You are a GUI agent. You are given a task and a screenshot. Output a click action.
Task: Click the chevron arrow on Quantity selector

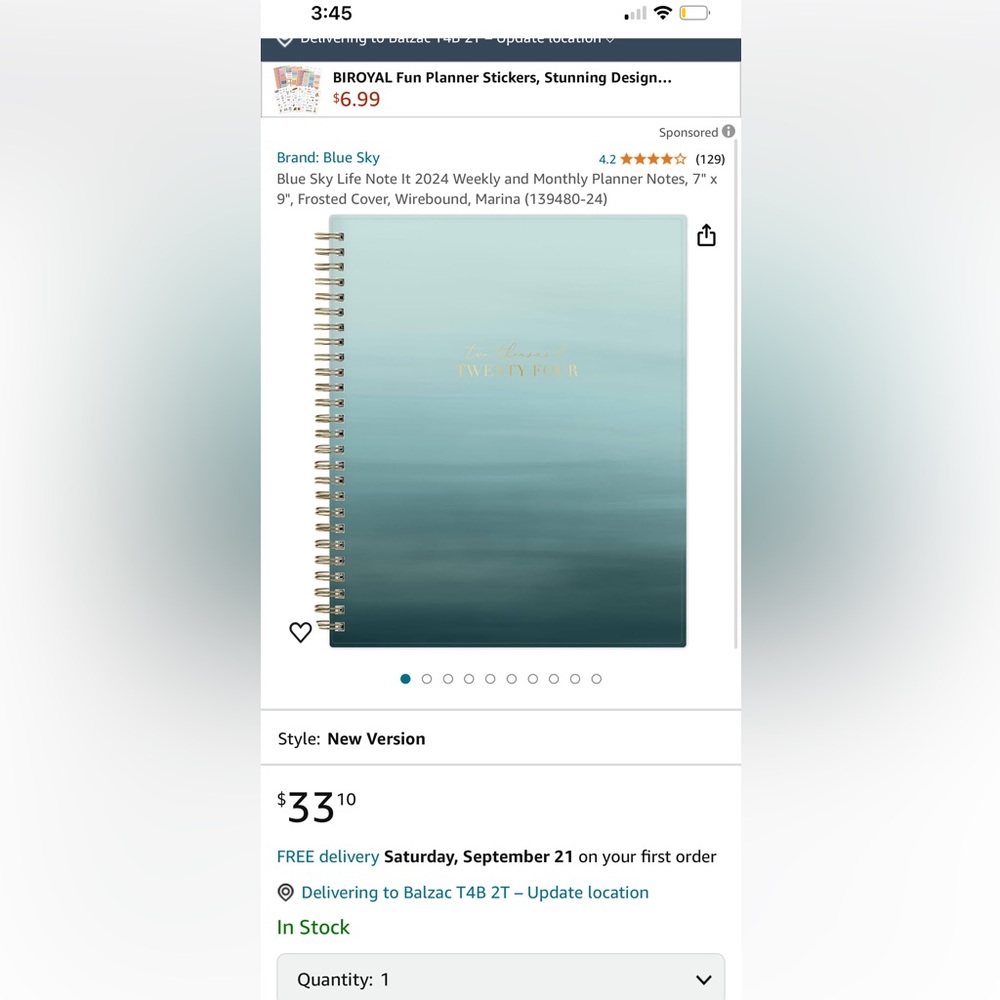[703, 980]
